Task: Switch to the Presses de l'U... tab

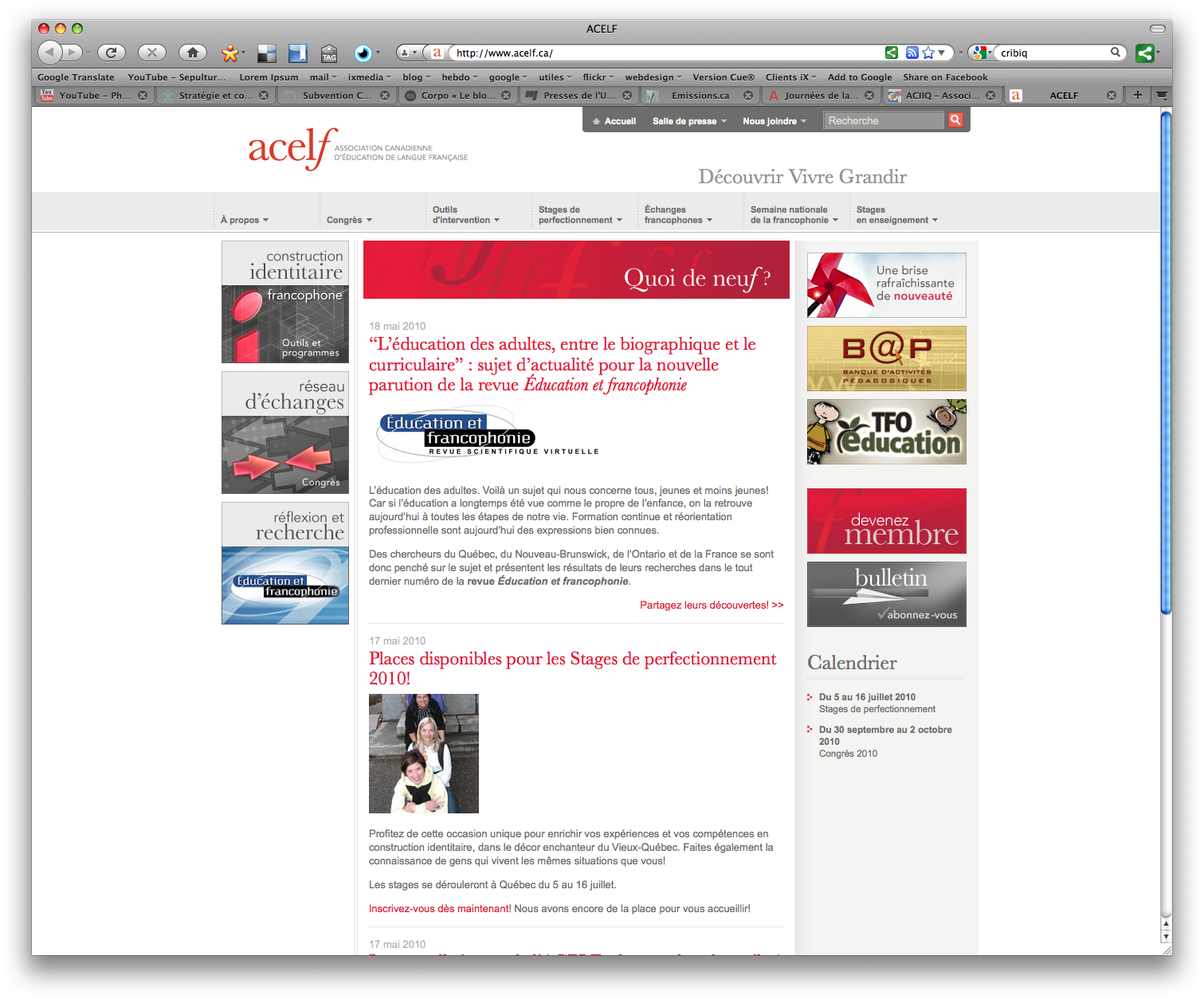Action: pos(578,95)
